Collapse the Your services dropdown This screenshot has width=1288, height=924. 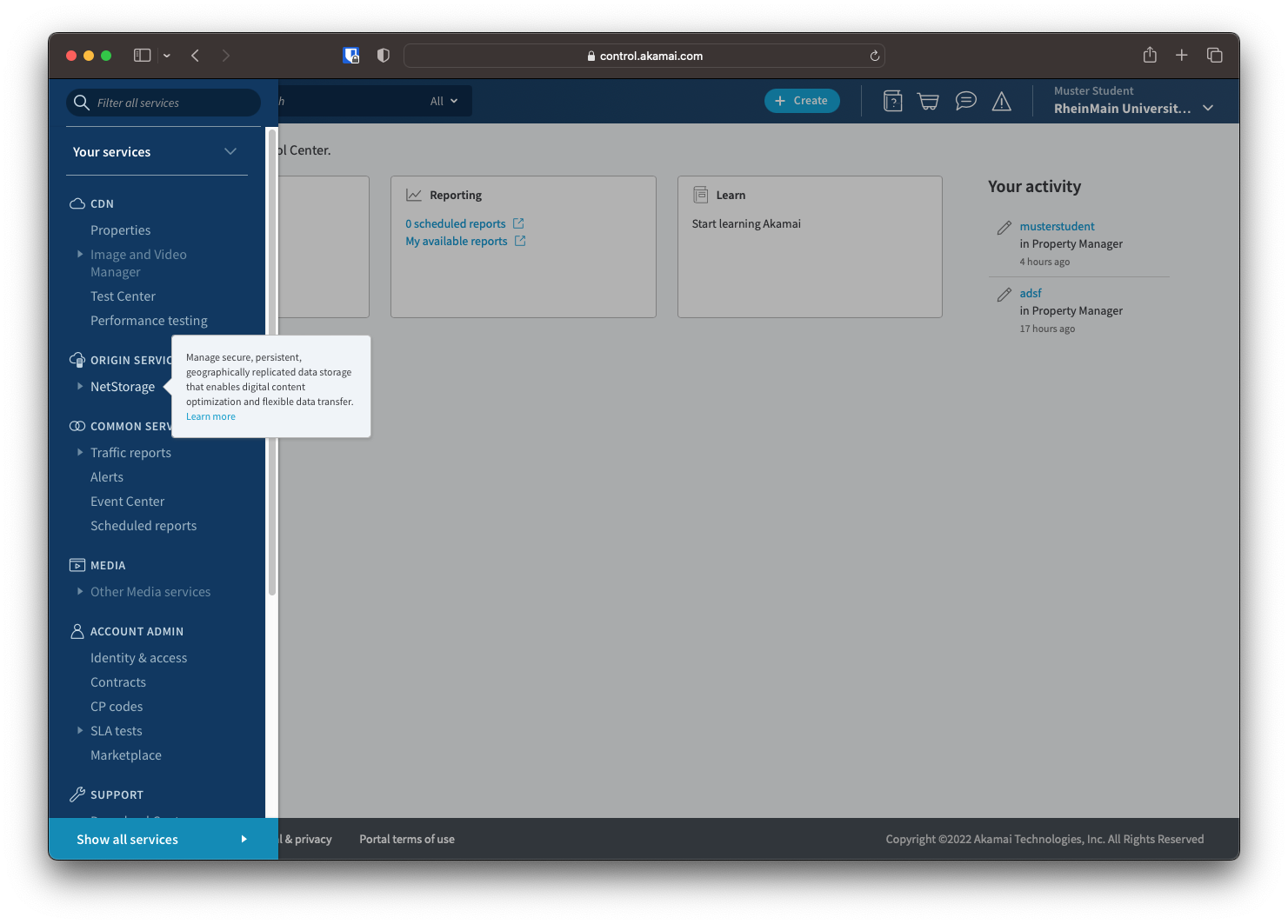tap(230, 151)
